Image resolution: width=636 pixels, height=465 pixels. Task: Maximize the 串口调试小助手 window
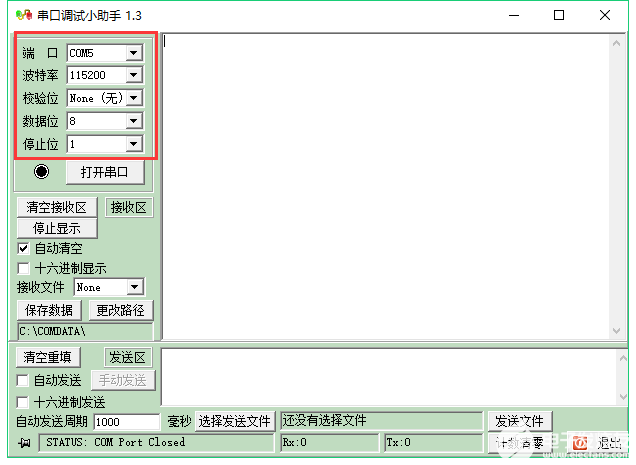coord(559,15)
